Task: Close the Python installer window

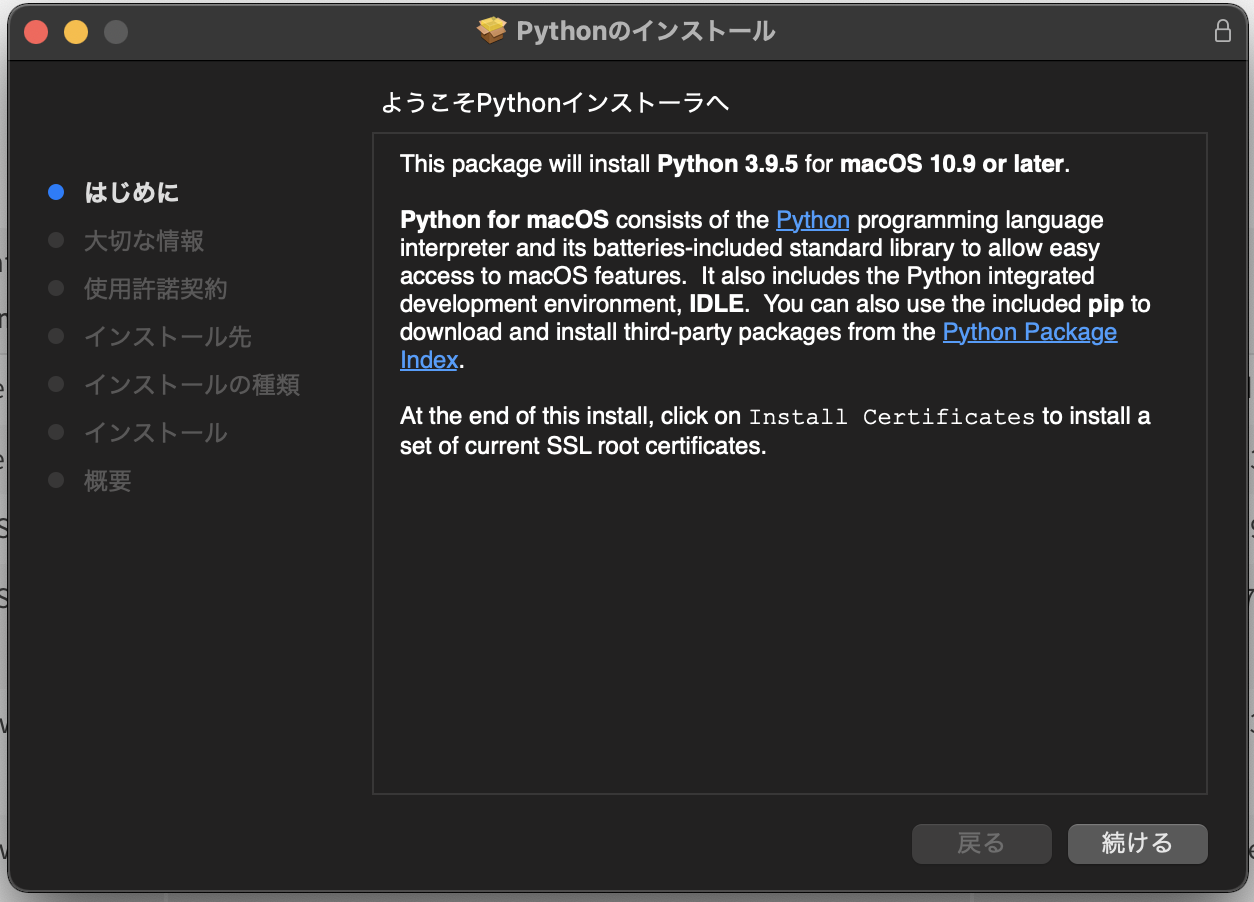Action: pos(36,32)
